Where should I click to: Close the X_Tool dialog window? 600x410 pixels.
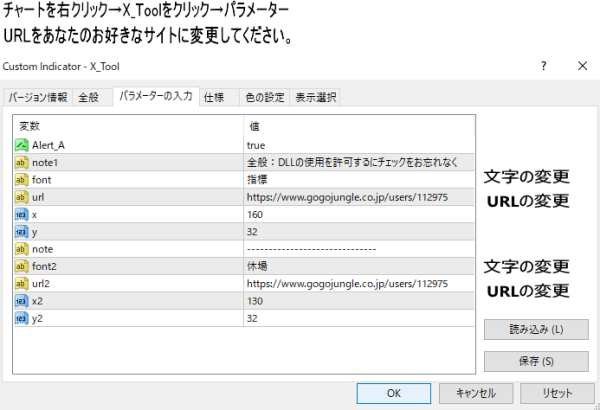click(582, 66)
